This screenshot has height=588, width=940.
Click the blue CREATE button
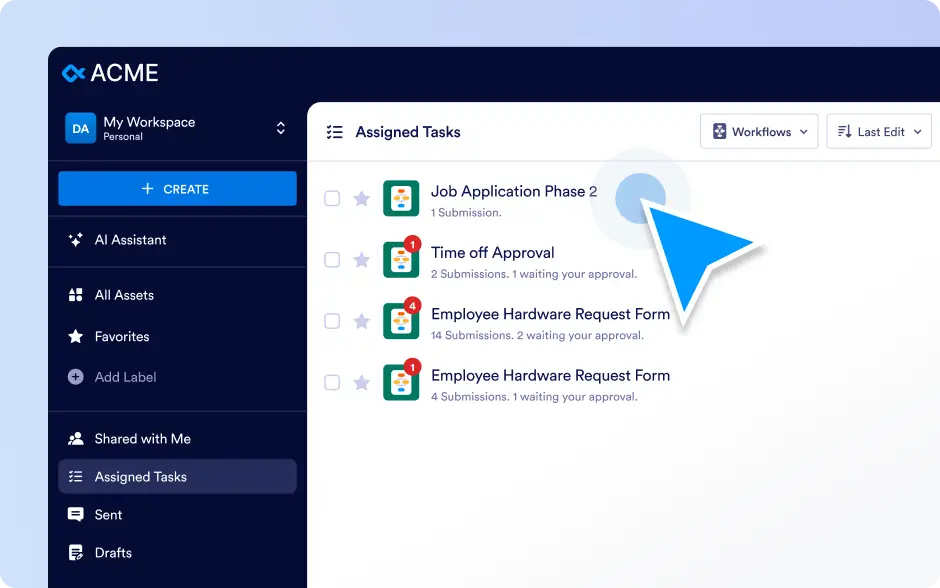coord(177,189)
